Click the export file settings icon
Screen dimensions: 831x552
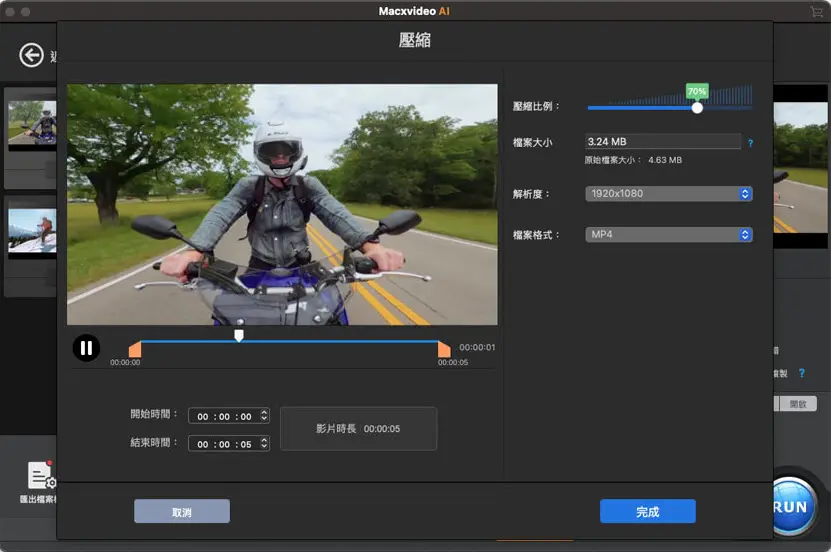pos(41,476)
